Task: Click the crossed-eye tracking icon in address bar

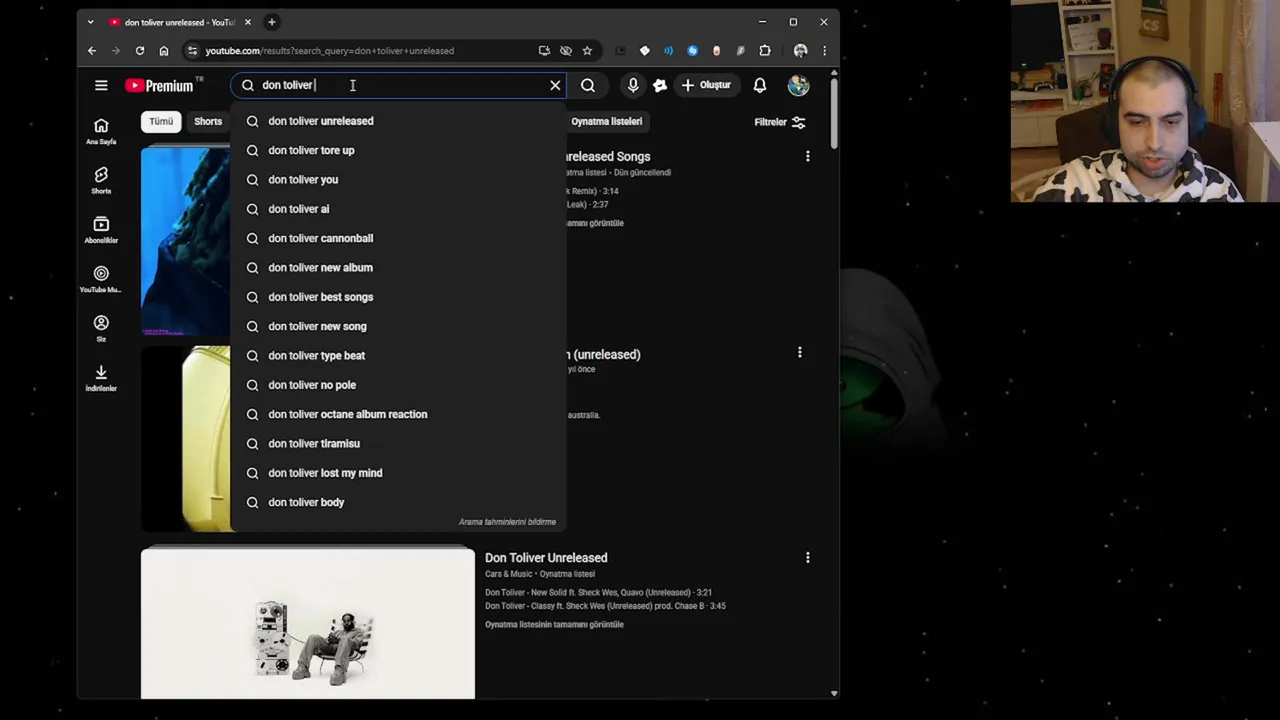Action: [x=566, y=51]
